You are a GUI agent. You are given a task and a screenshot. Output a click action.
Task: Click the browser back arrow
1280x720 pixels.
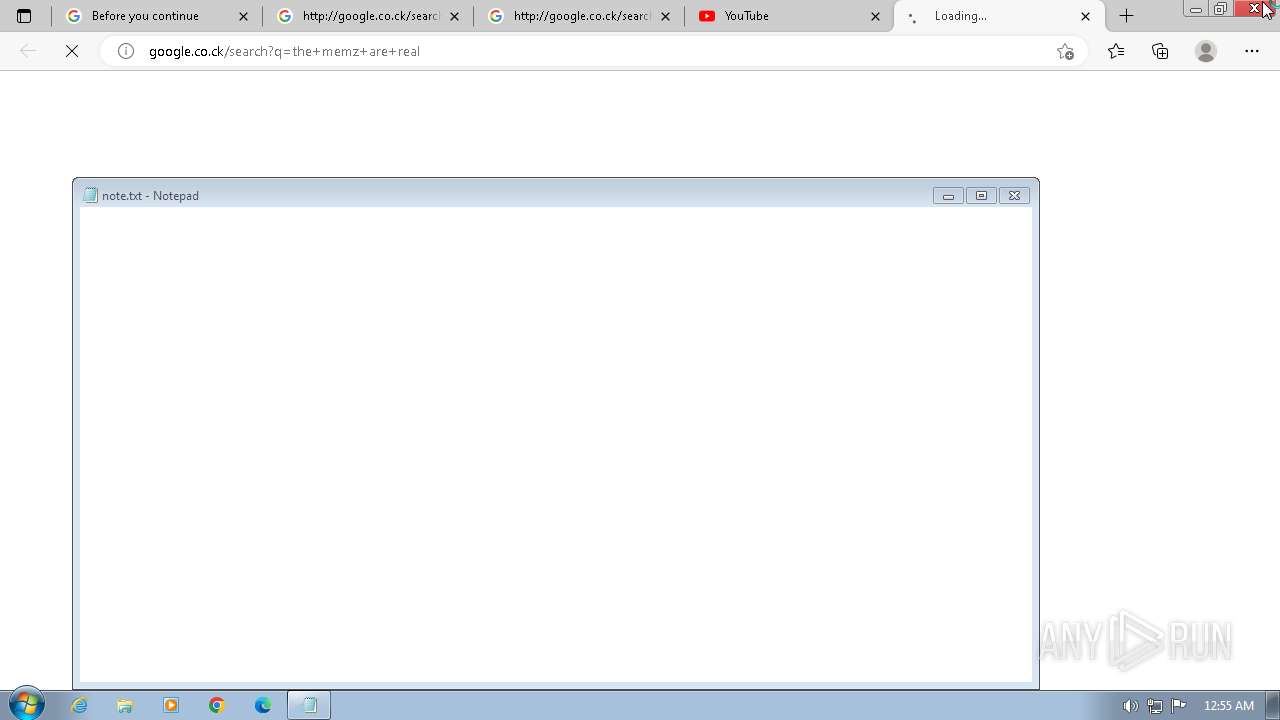coord(28,51)
